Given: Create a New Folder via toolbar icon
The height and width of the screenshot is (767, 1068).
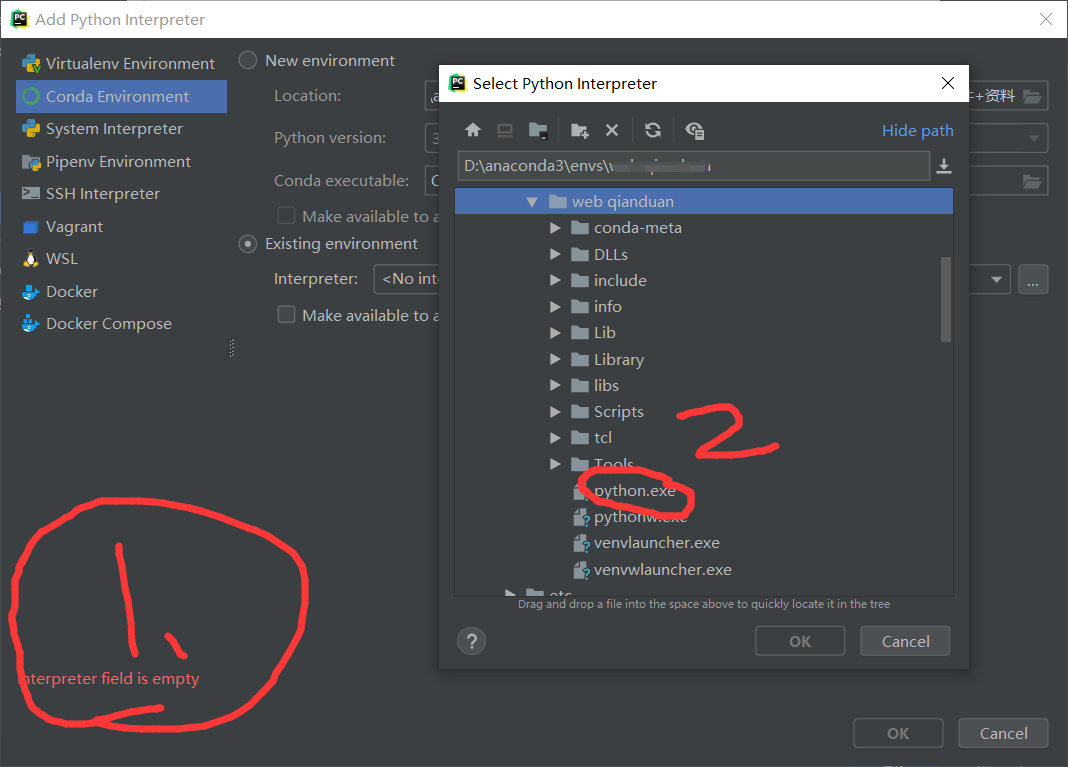Looking at the screenshot, I should pos(580,130).
